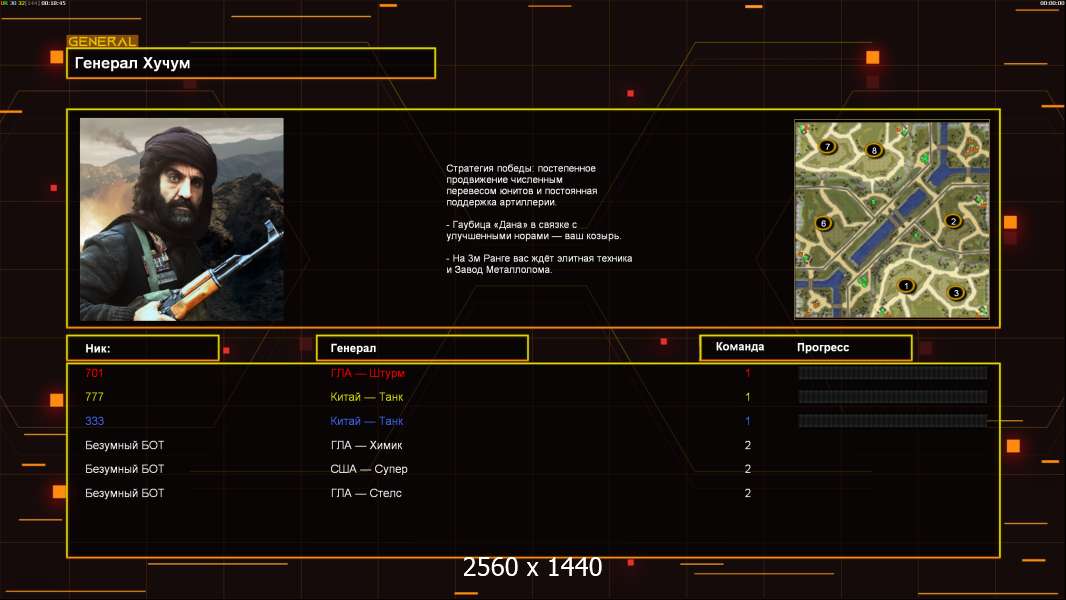Select start position 8 on the minimap
The image size is (1066, 600).
[874, 150]
